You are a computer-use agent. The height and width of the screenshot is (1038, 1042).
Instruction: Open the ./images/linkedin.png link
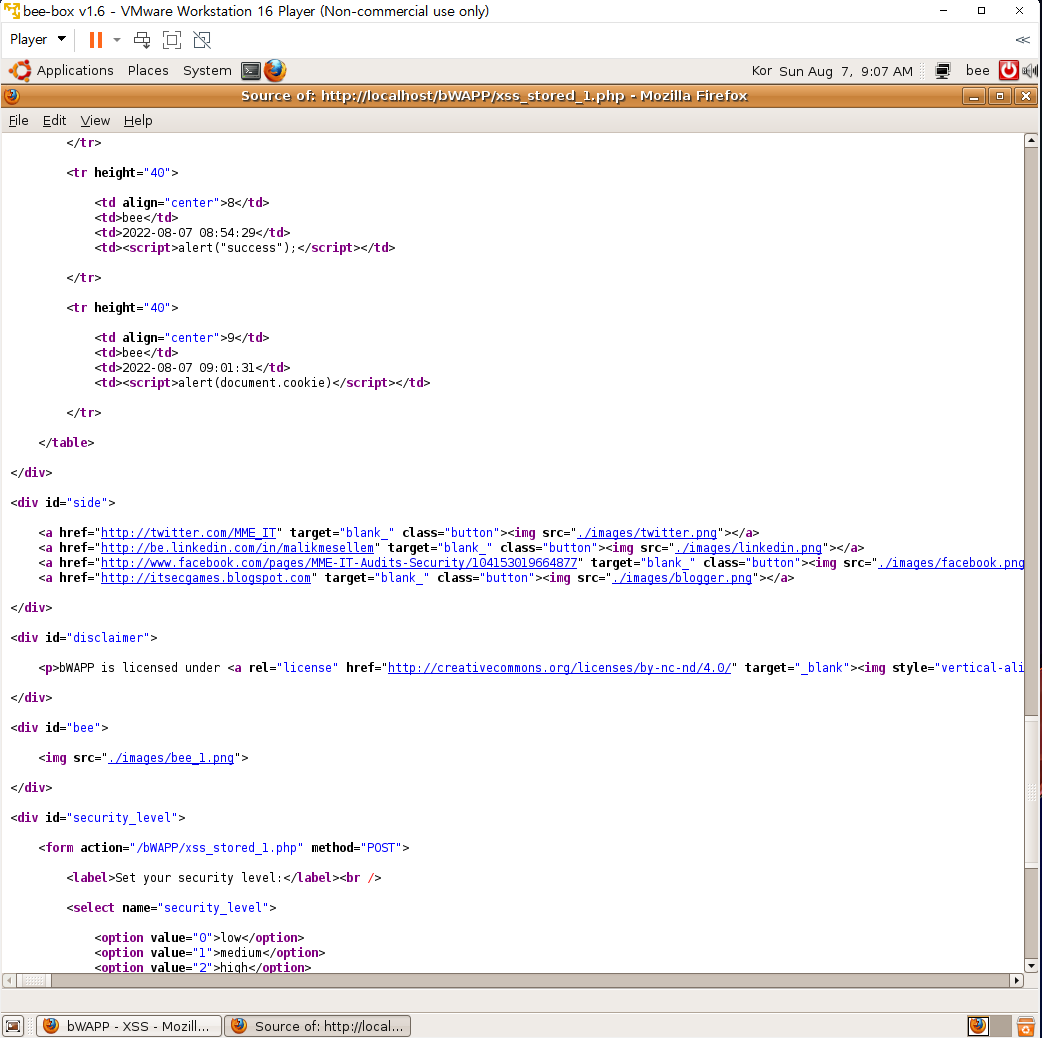[x=749, y=548]
